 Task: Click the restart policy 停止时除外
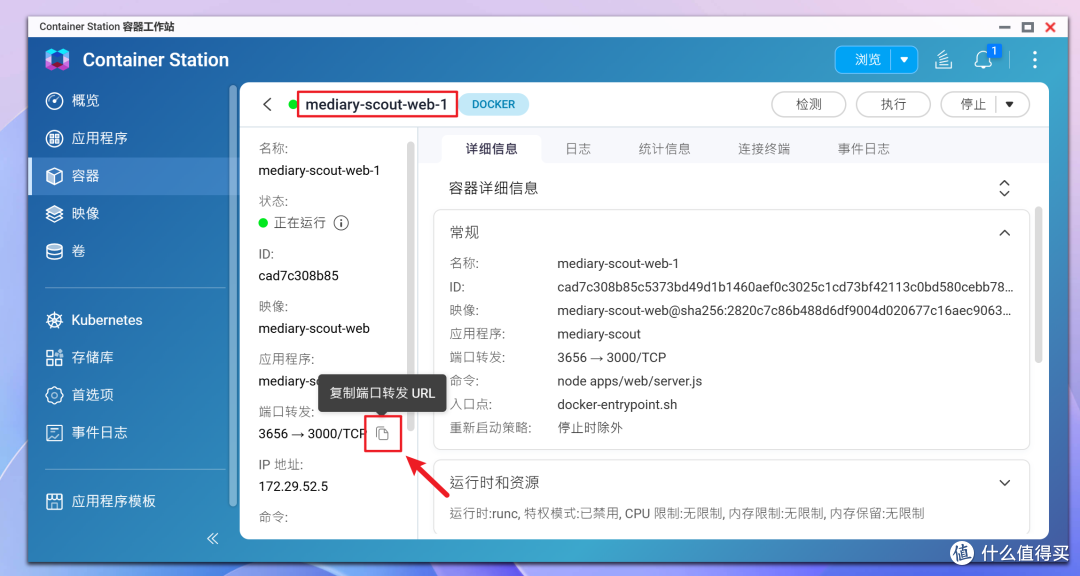[x=590, y=428]
